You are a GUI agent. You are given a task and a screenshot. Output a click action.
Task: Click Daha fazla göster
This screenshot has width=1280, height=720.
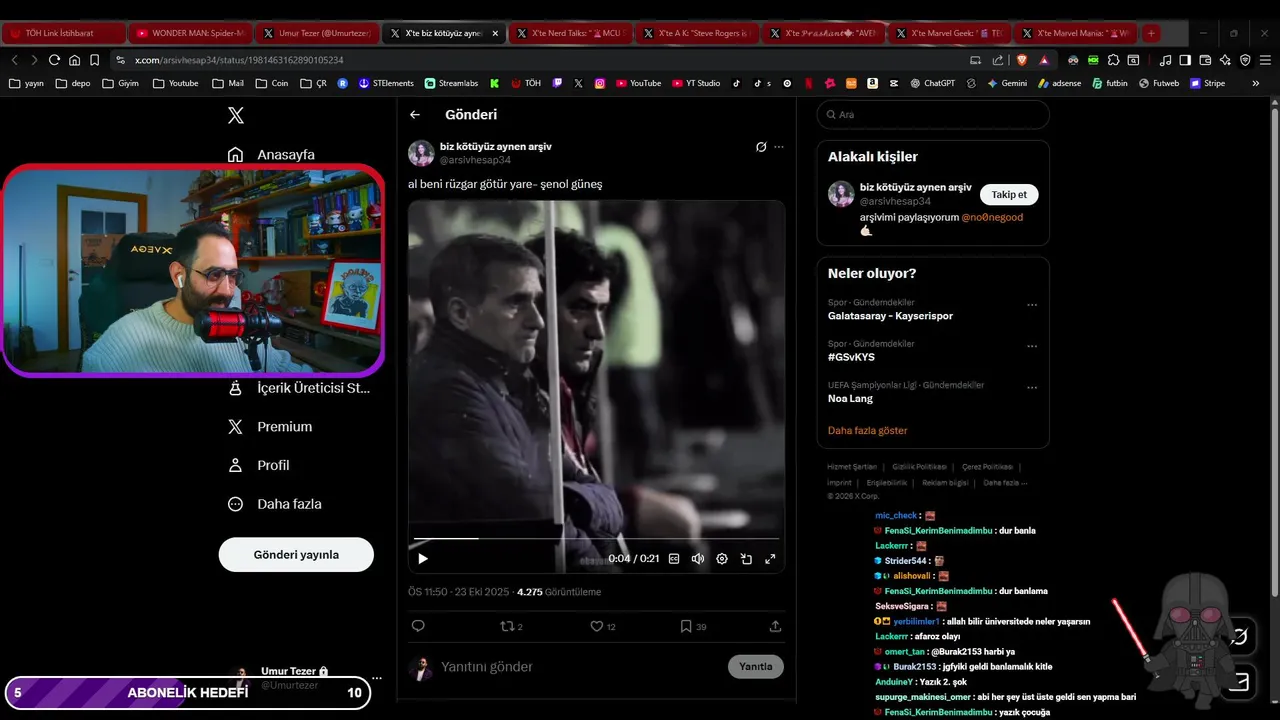pos(867,431)
